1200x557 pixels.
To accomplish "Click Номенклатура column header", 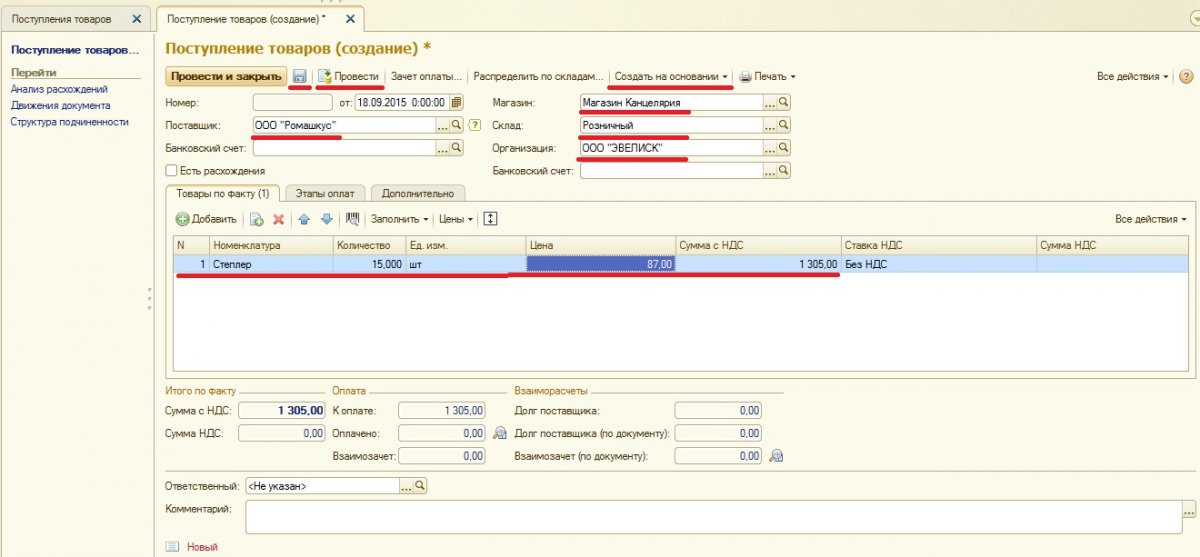I will [271, 245].
